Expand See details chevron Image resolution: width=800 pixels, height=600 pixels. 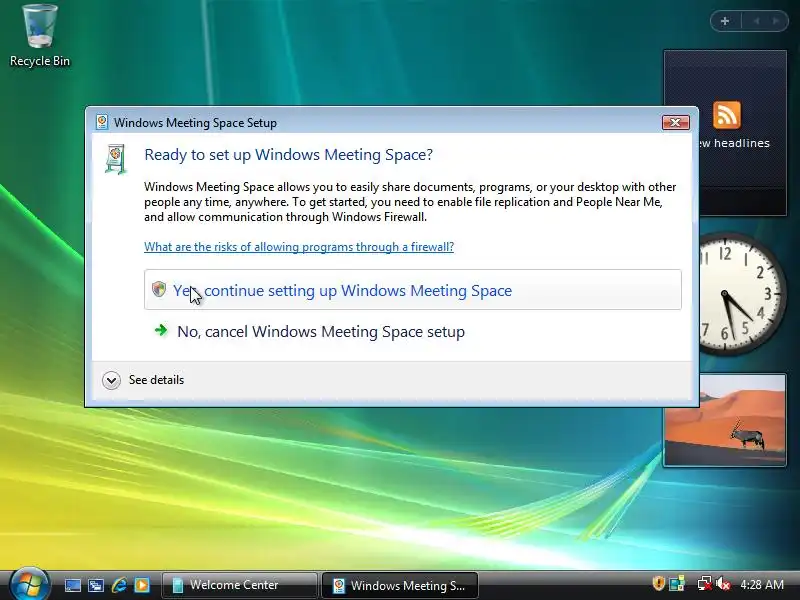click(111, 380)
